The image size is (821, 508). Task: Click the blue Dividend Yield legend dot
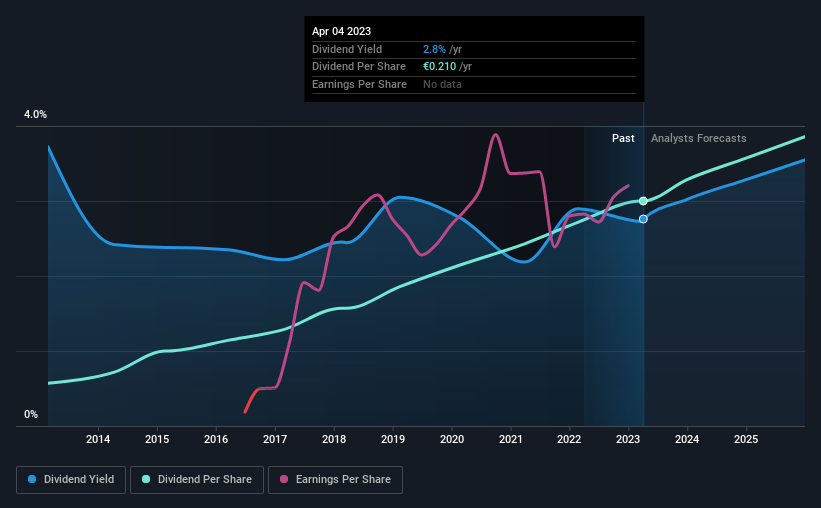(x=32, y=479)
